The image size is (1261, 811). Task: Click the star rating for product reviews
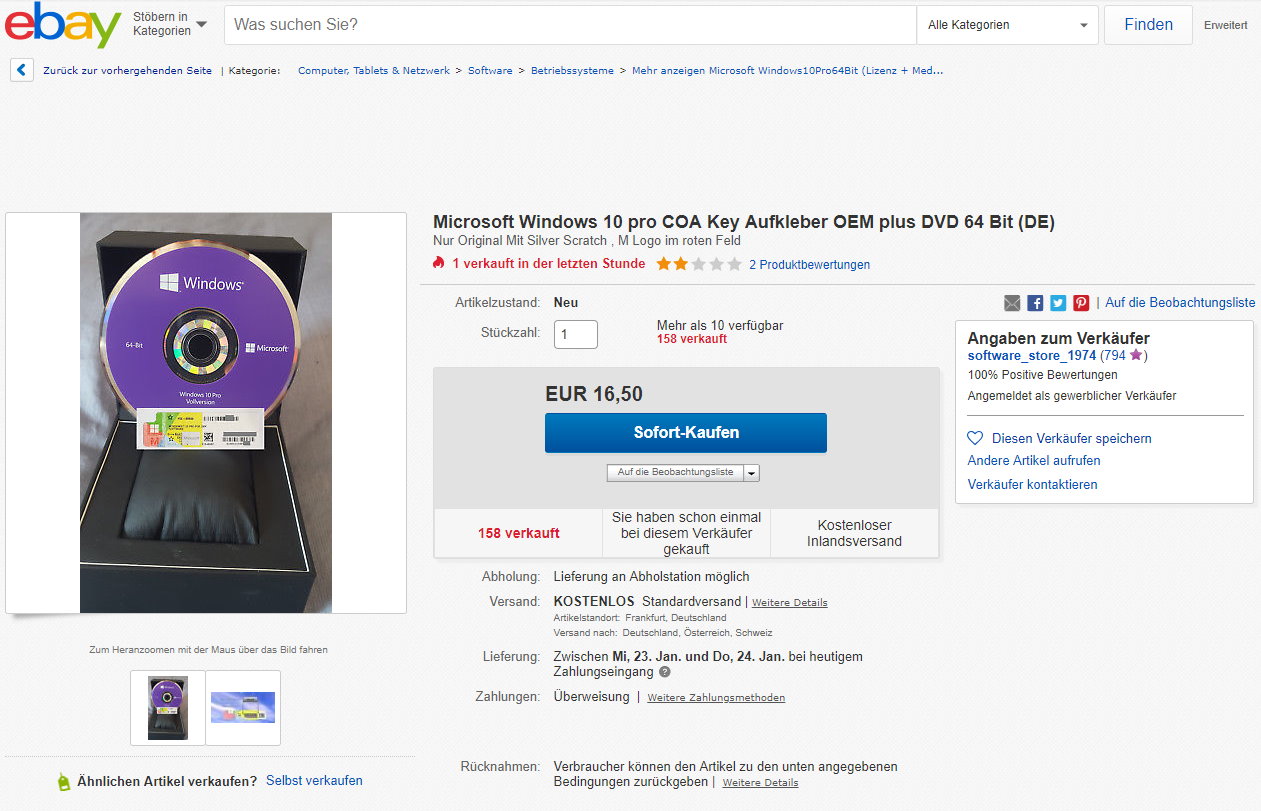point(699,264)
